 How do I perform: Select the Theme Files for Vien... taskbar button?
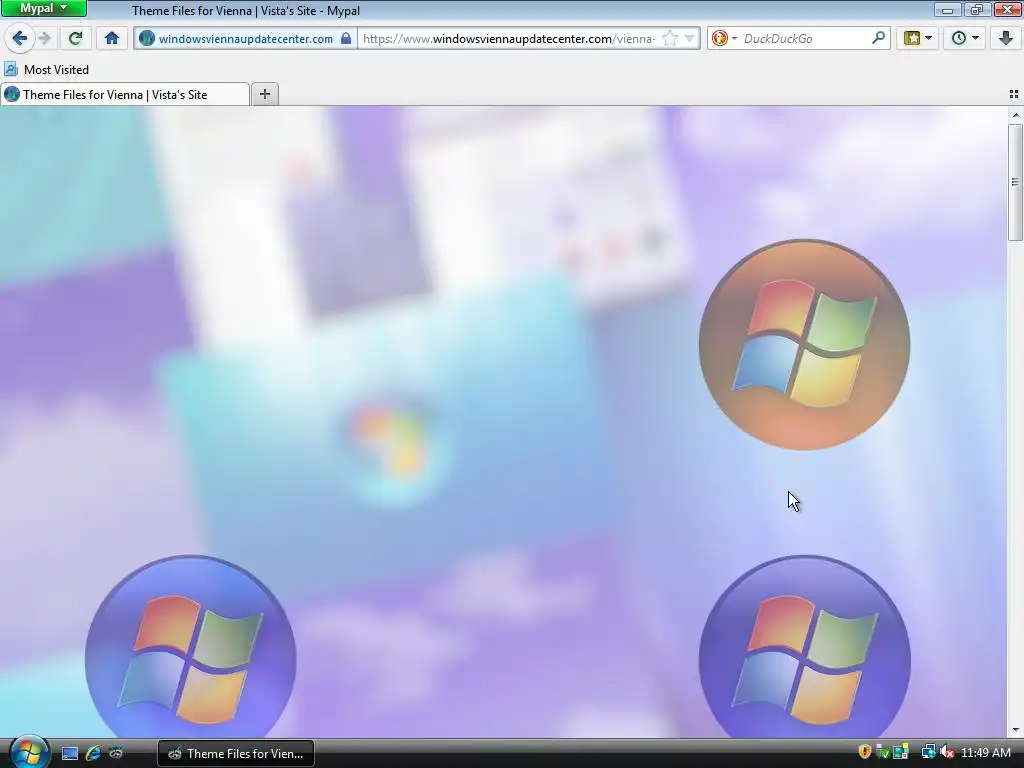tap(236, 754)
